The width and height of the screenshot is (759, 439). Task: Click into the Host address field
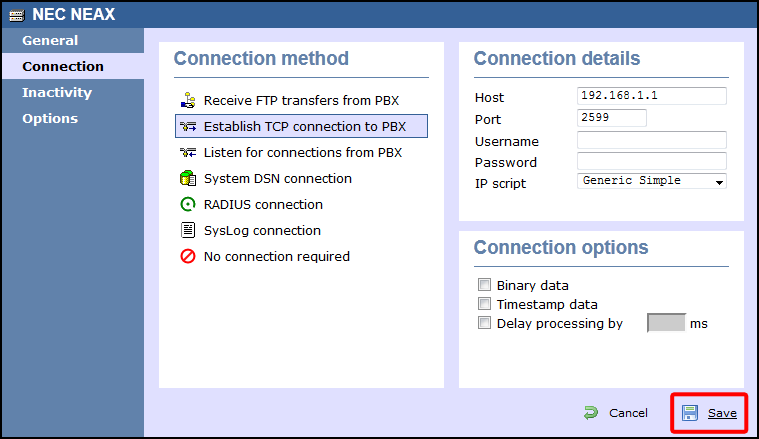tap(652, 97)
